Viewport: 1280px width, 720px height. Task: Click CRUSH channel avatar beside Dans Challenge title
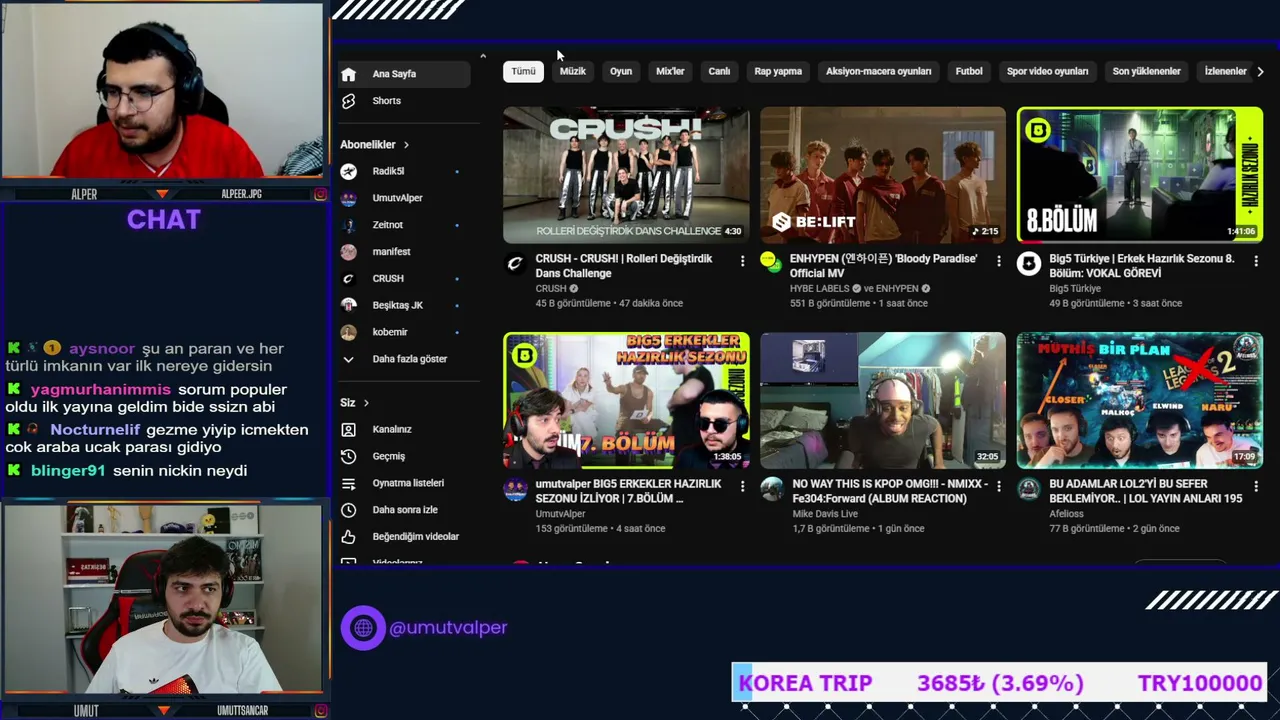(x=515, y=263)
